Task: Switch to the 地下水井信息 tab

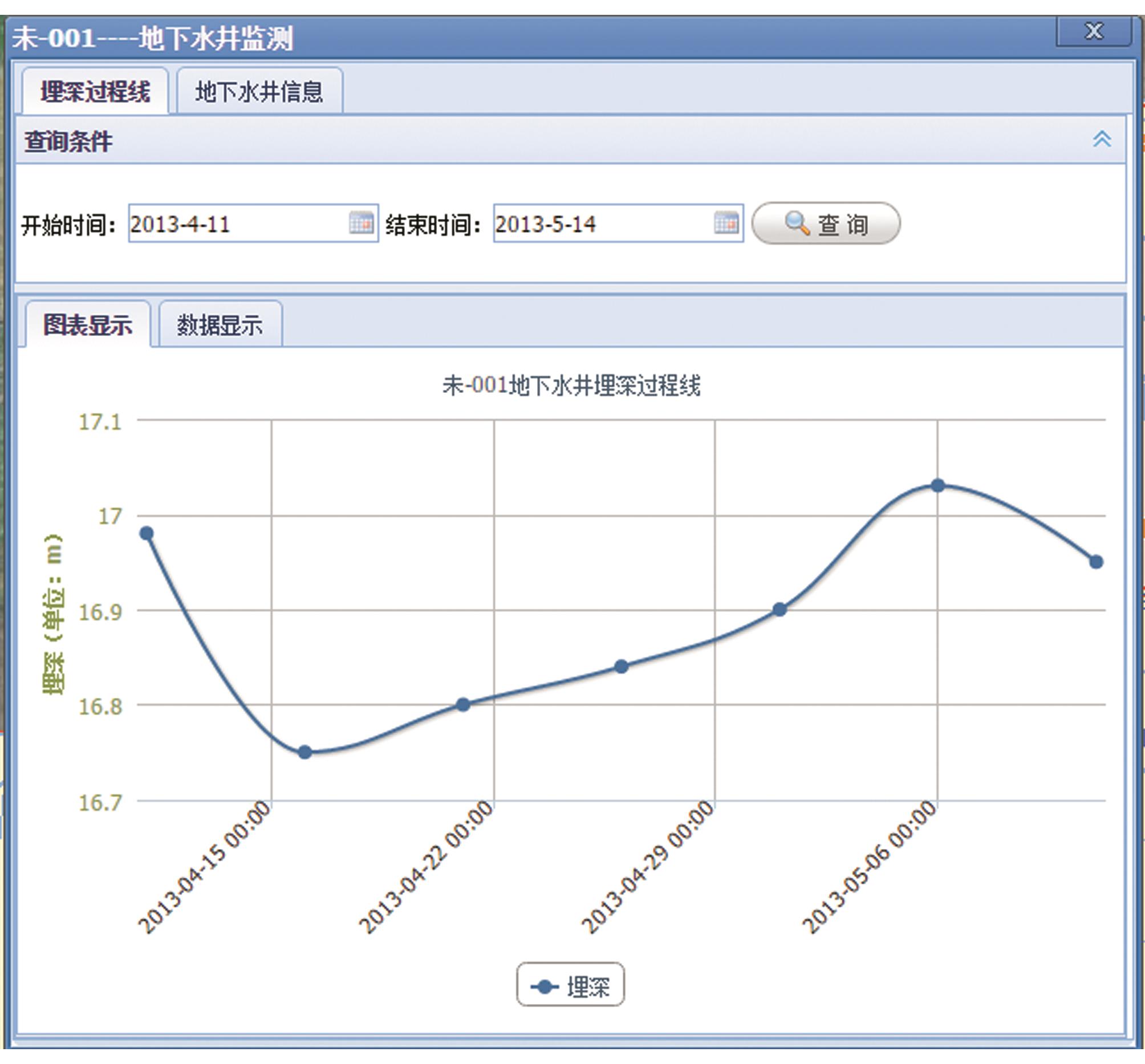Action: (259, 92)
